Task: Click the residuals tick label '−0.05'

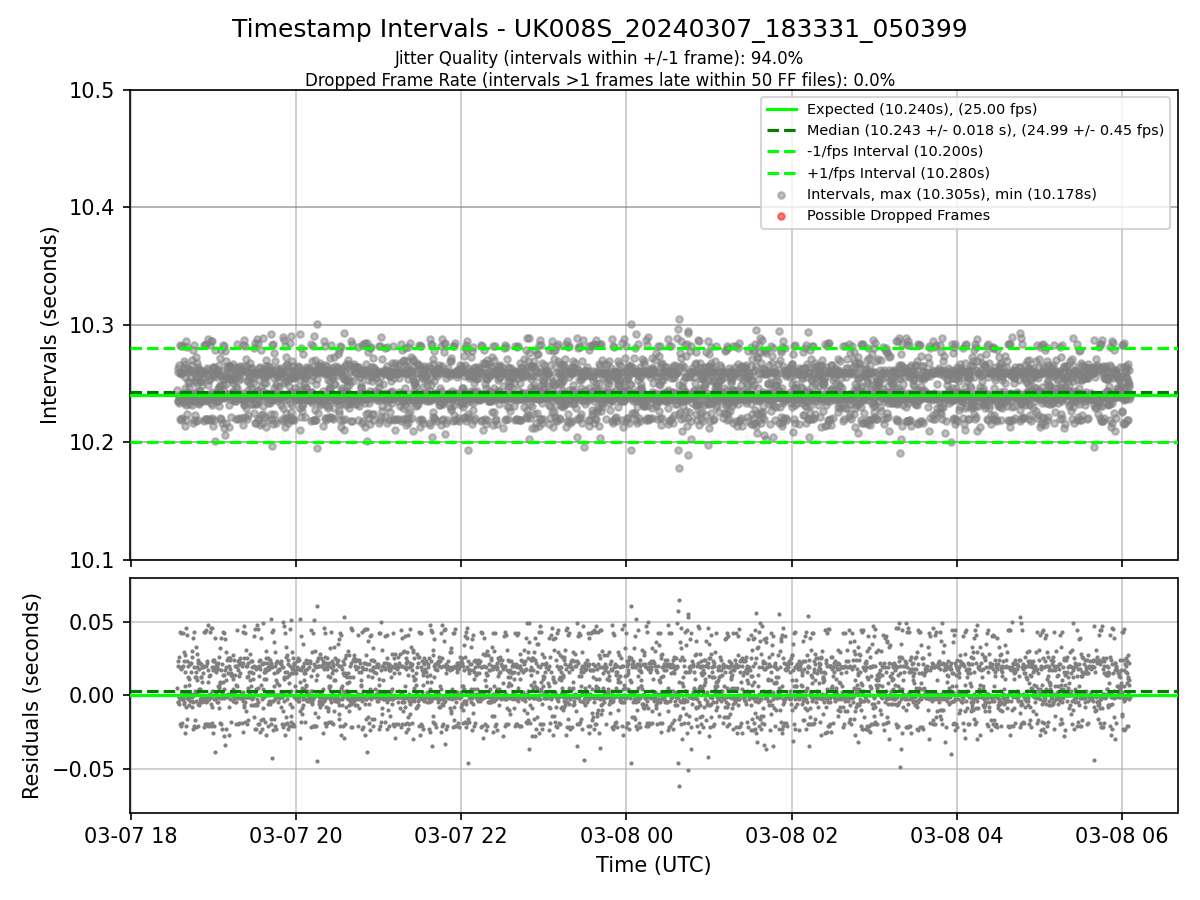Action: (86, 769)
